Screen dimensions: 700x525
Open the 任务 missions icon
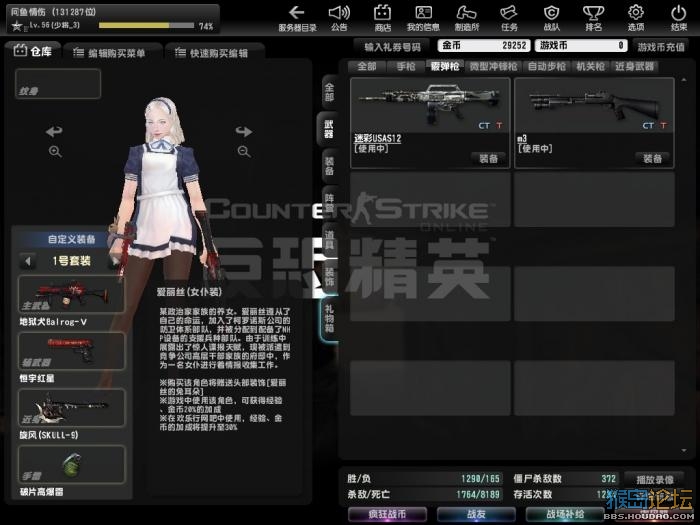[x=509, y=18]
